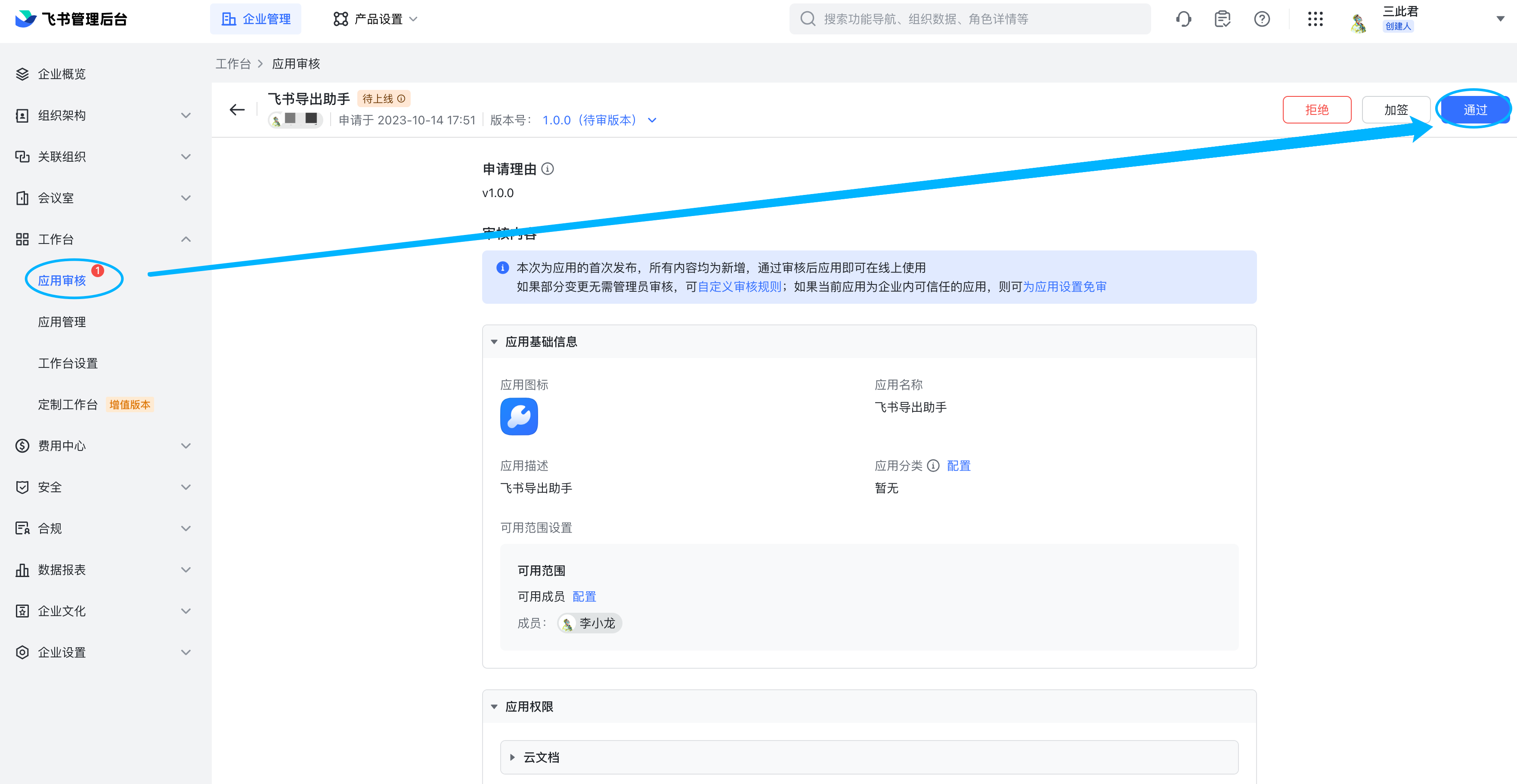The image size is (1517, 784).
Task: Click the help question mark icon
Action: point(1261,19)
